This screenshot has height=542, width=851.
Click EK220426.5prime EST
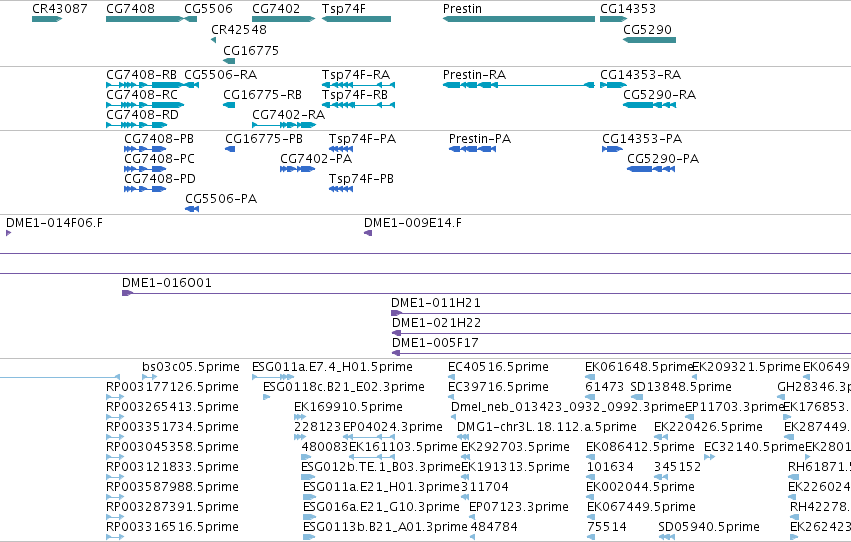point(661,437)
